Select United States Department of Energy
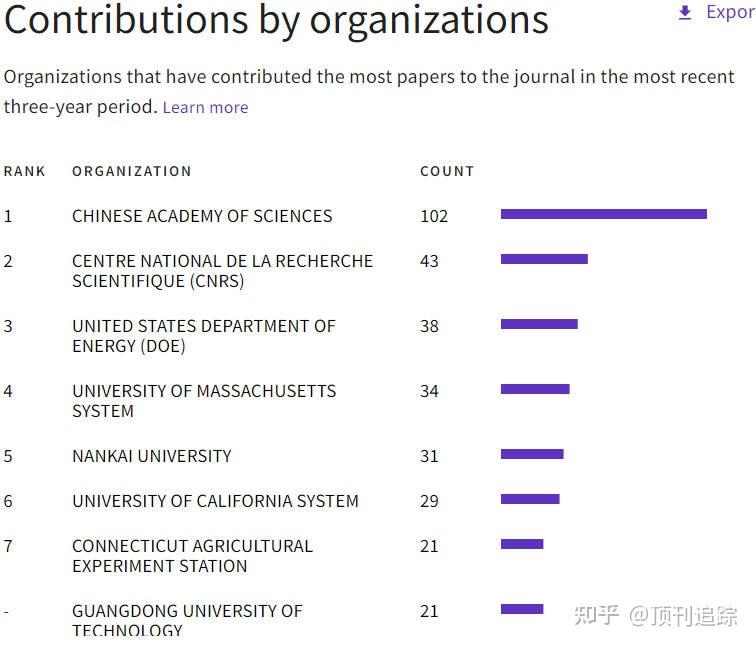The image size is (756, 647). click(203, 336)
